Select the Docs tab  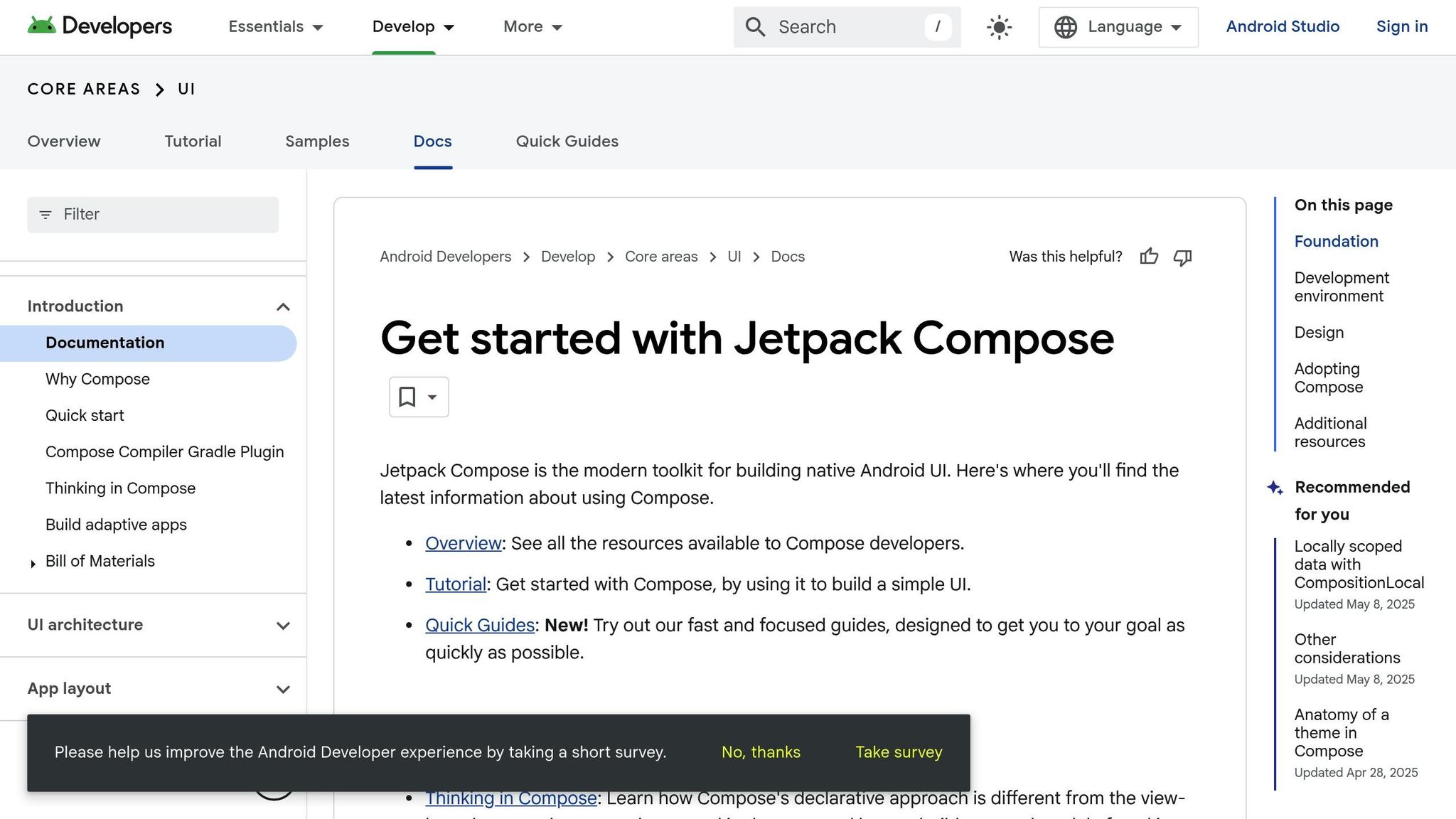(x=433, y=141)
